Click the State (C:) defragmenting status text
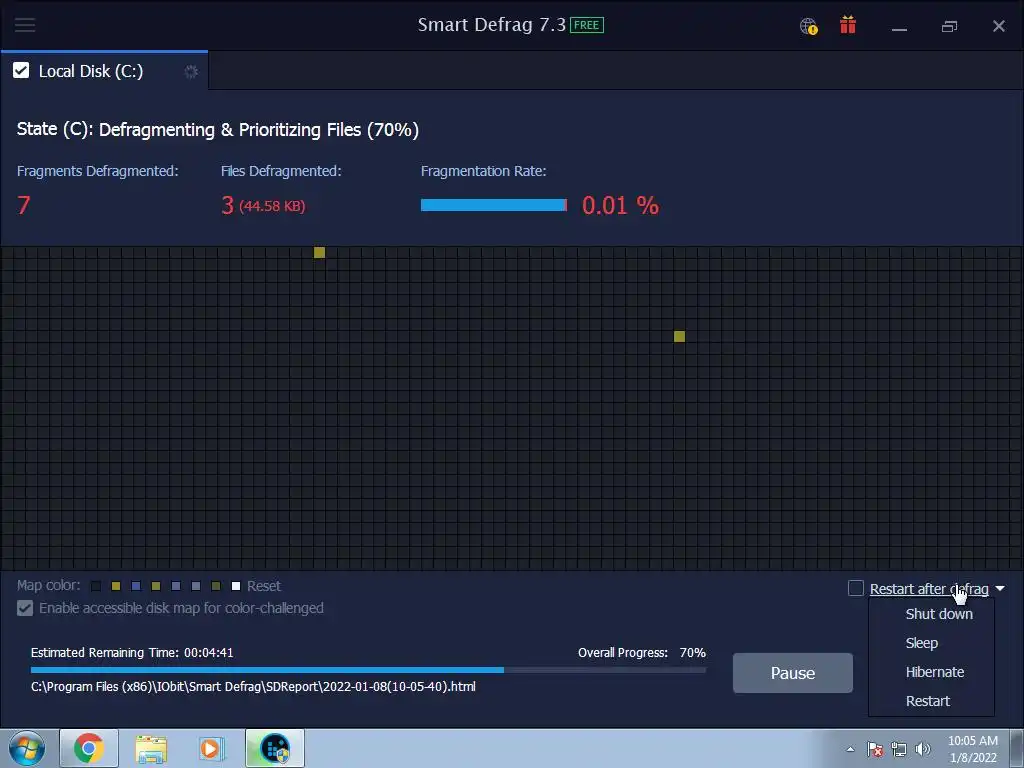 click(x=217, y=129)
